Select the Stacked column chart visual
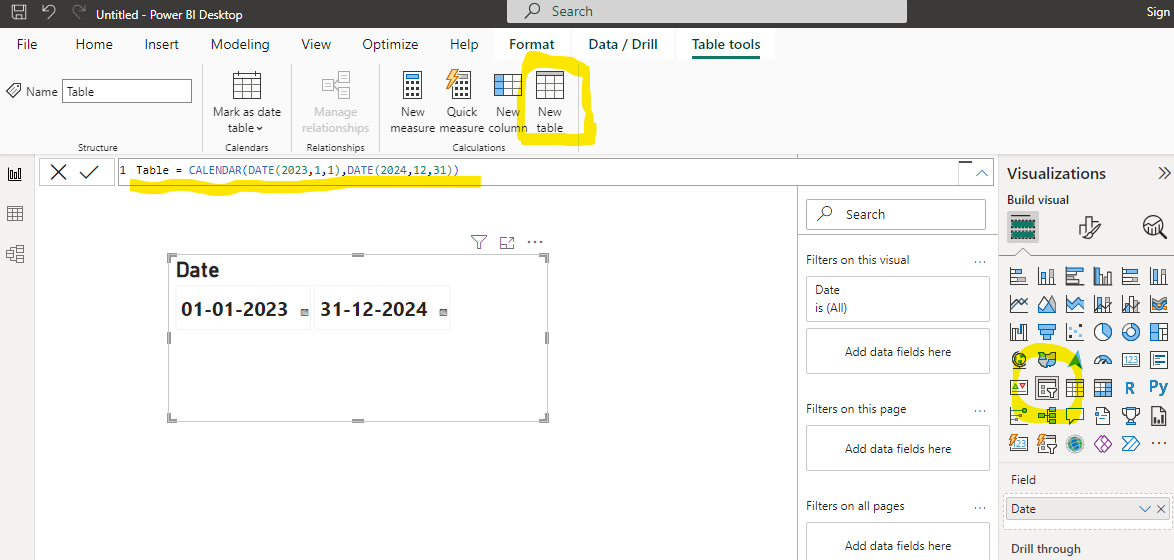 1047,277
